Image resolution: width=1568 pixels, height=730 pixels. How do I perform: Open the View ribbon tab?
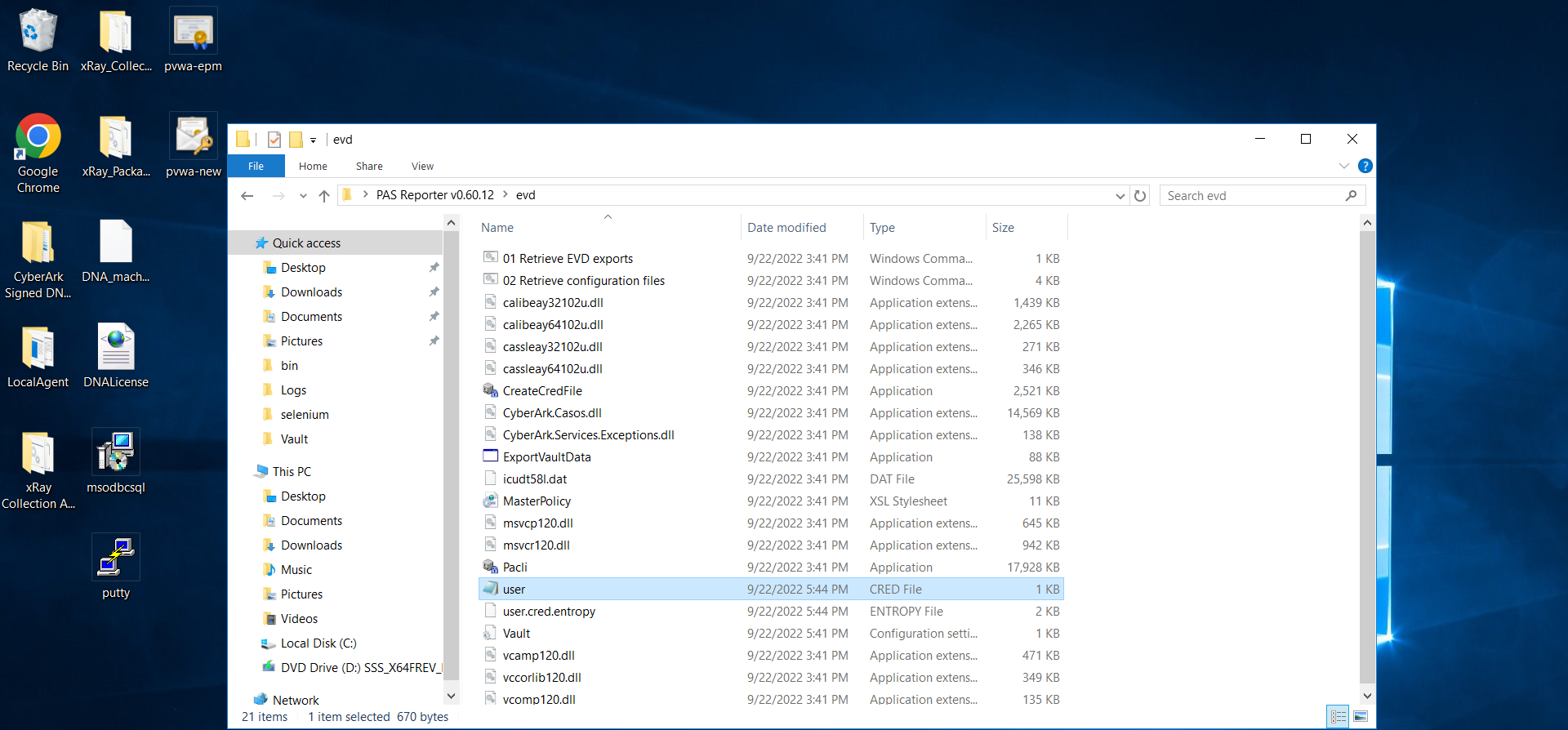422,166
